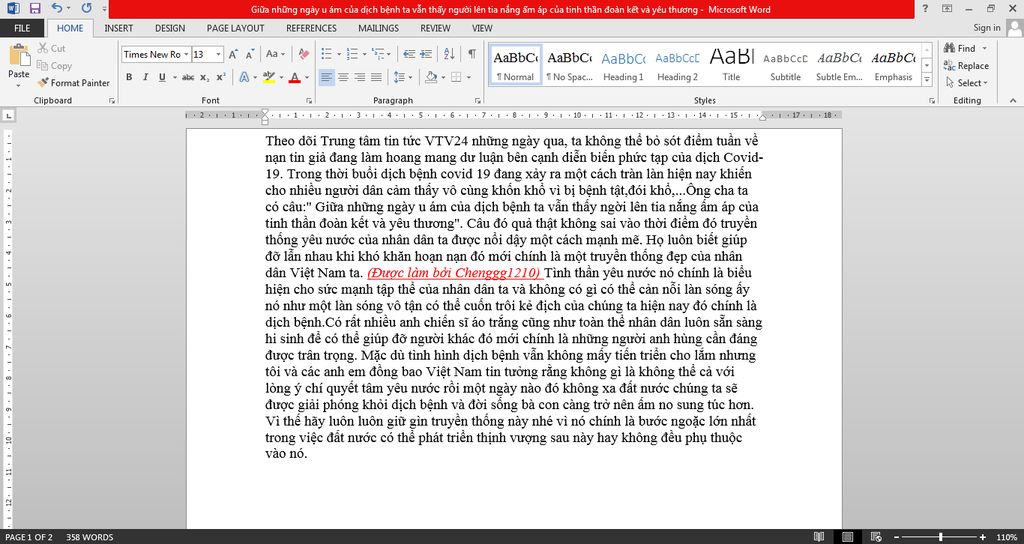1024x544 pixels.
Task: Apply the Normal style
Action: pyautogui.click(x=515, y=65)
